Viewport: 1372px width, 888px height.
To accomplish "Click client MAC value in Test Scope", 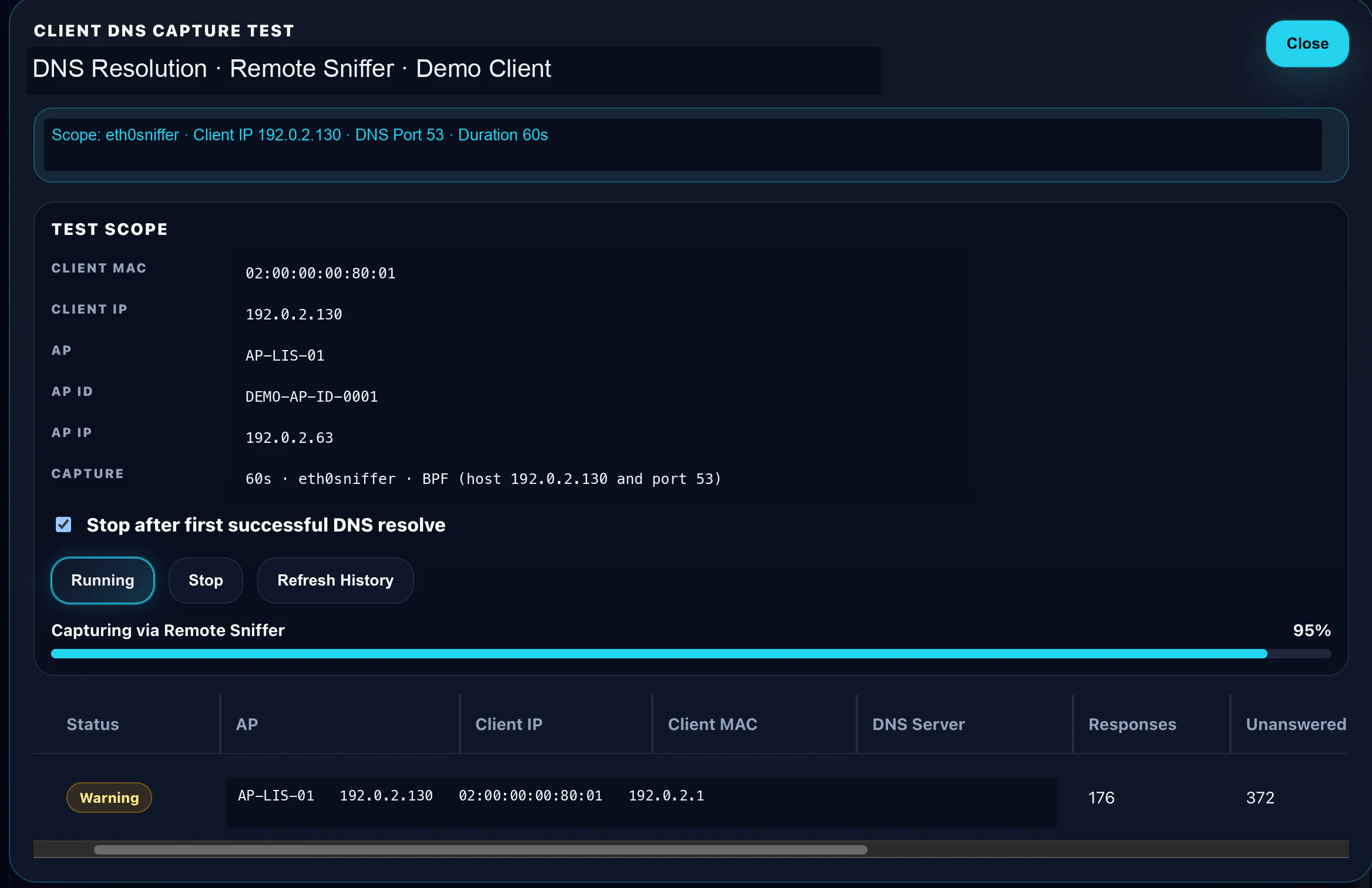I will pos(321,273).
